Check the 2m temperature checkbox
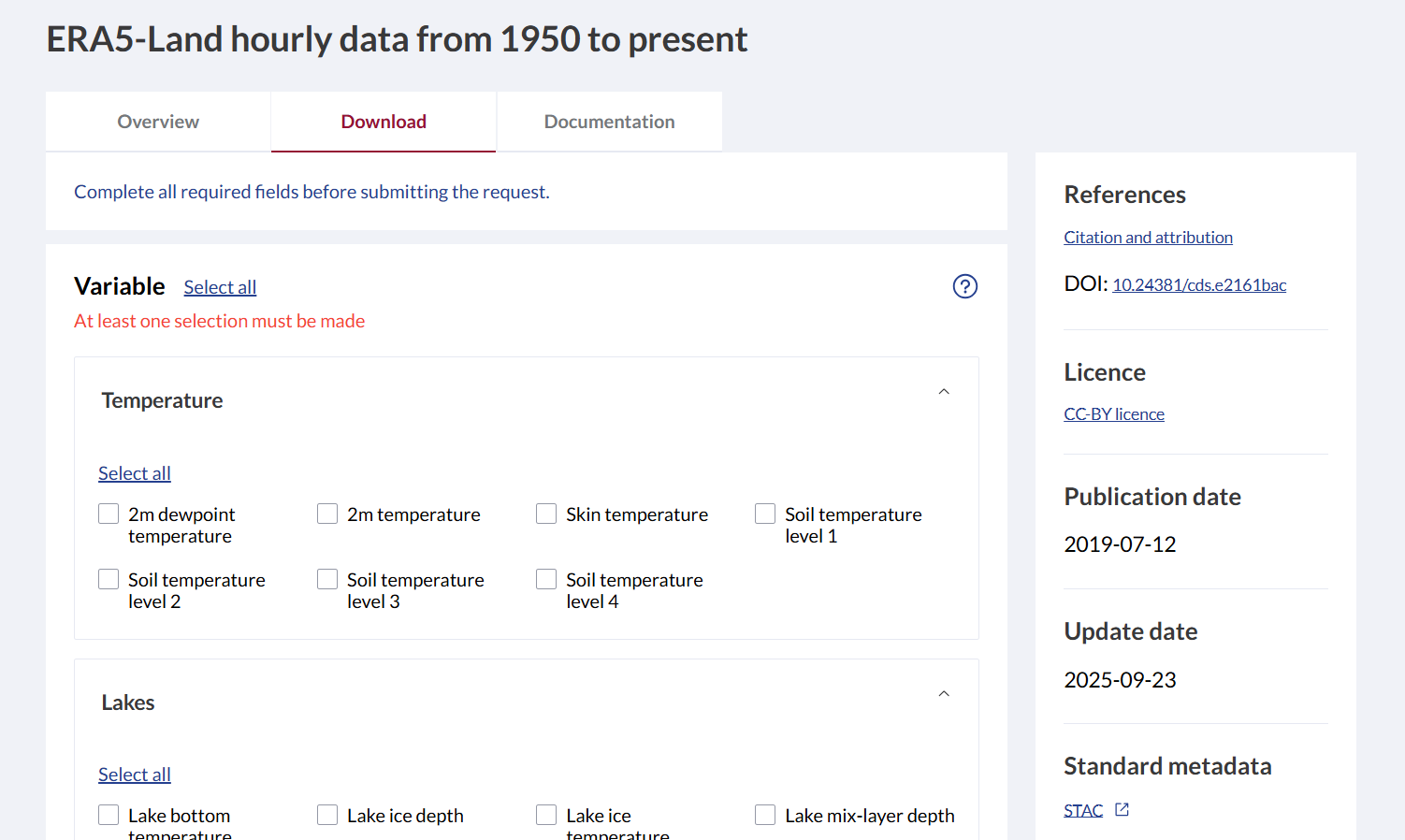Screen dimensions: 1405x840 (326, 514)
